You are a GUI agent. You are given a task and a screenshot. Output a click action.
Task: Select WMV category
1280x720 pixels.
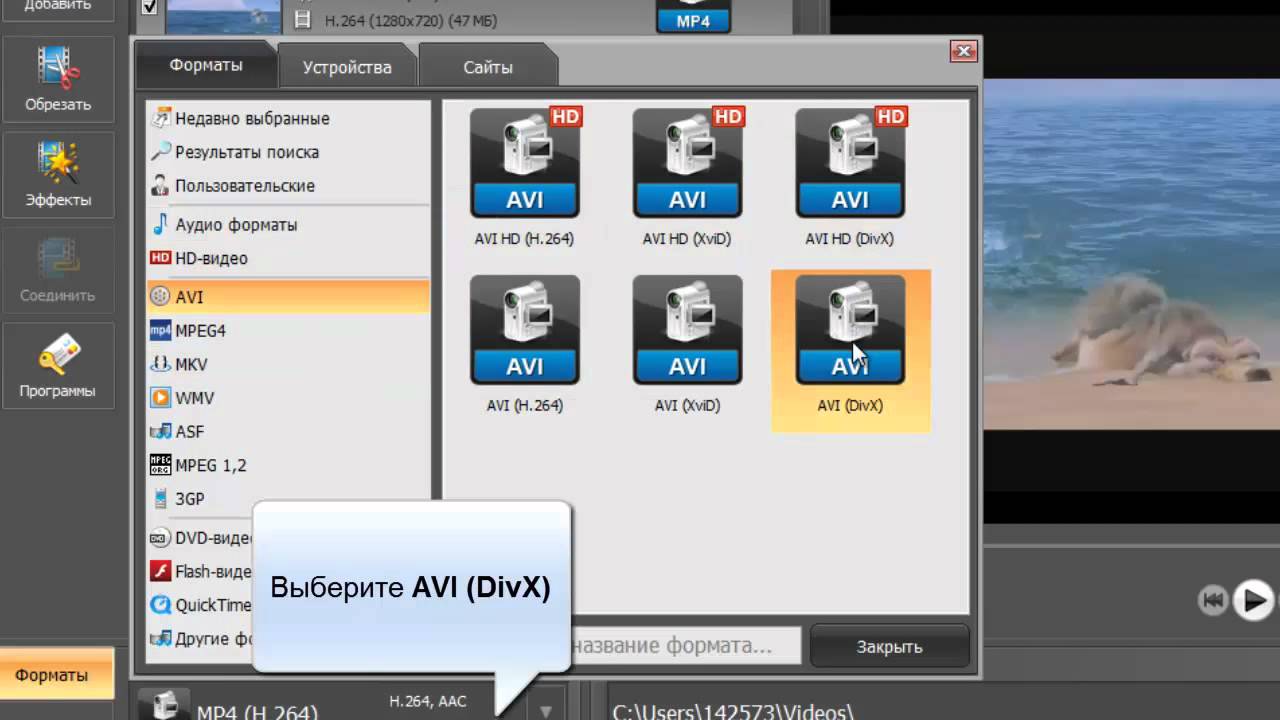coord(289,398)
